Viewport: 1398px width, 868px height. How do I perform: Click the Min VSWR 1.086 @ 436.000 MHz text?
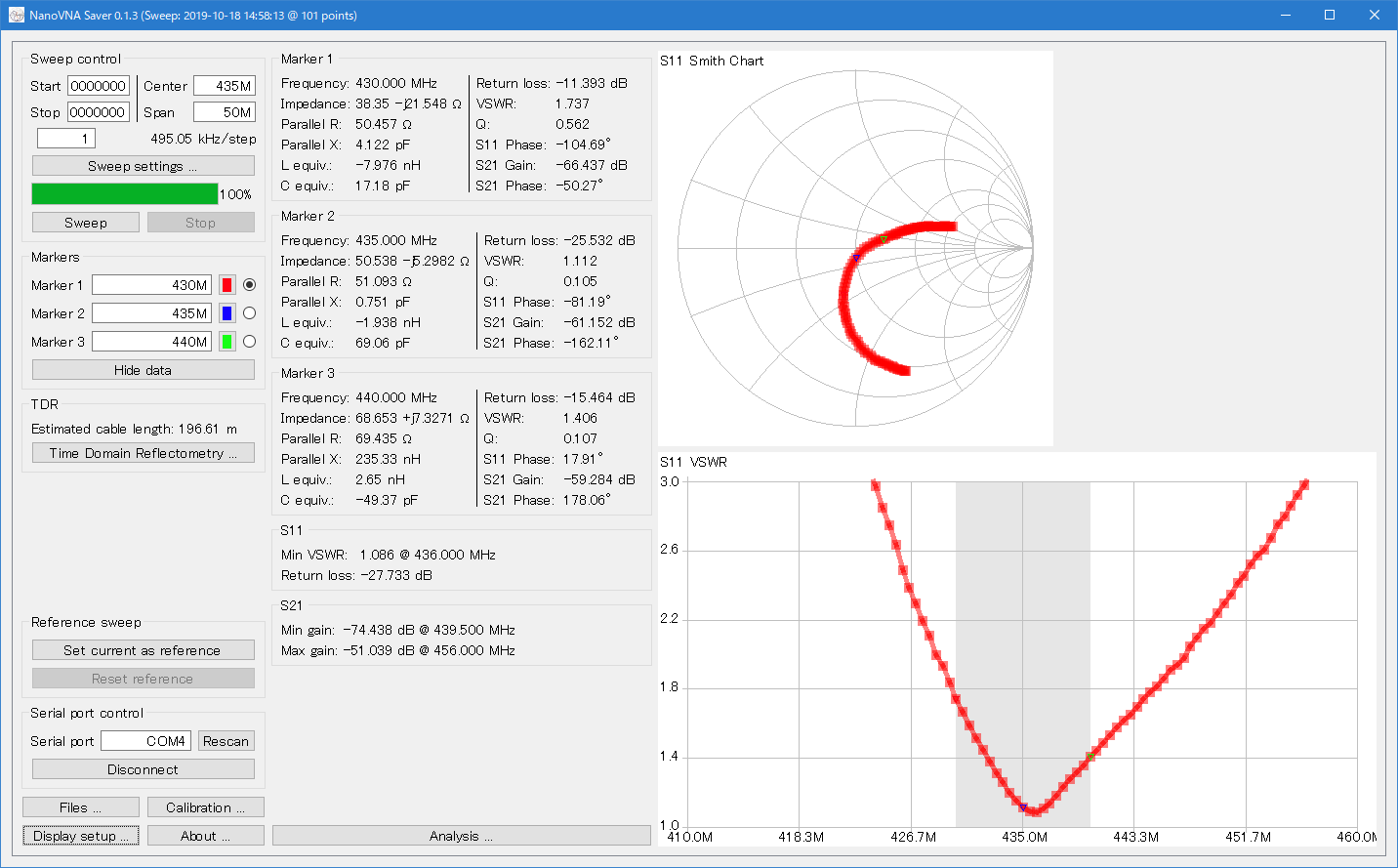389,555
